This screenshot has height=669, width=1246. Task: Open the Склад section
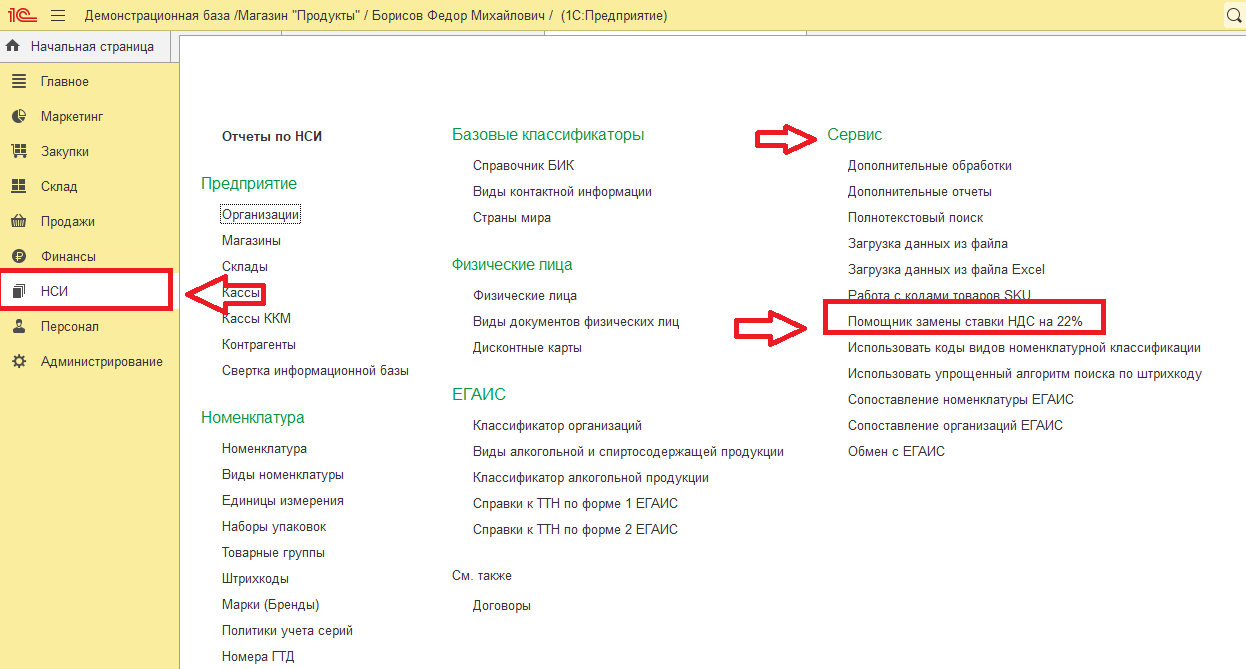[58, 186]
